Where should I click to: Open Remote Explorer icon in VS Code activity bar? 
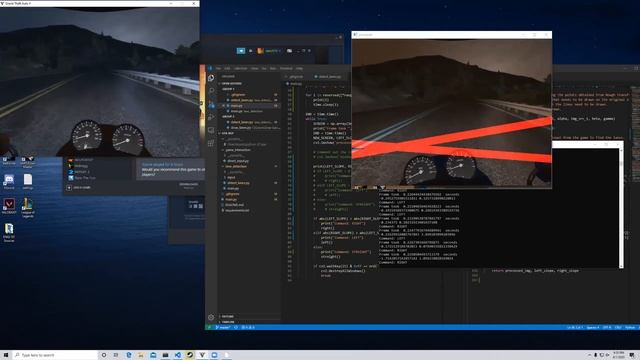coord(211,130)
